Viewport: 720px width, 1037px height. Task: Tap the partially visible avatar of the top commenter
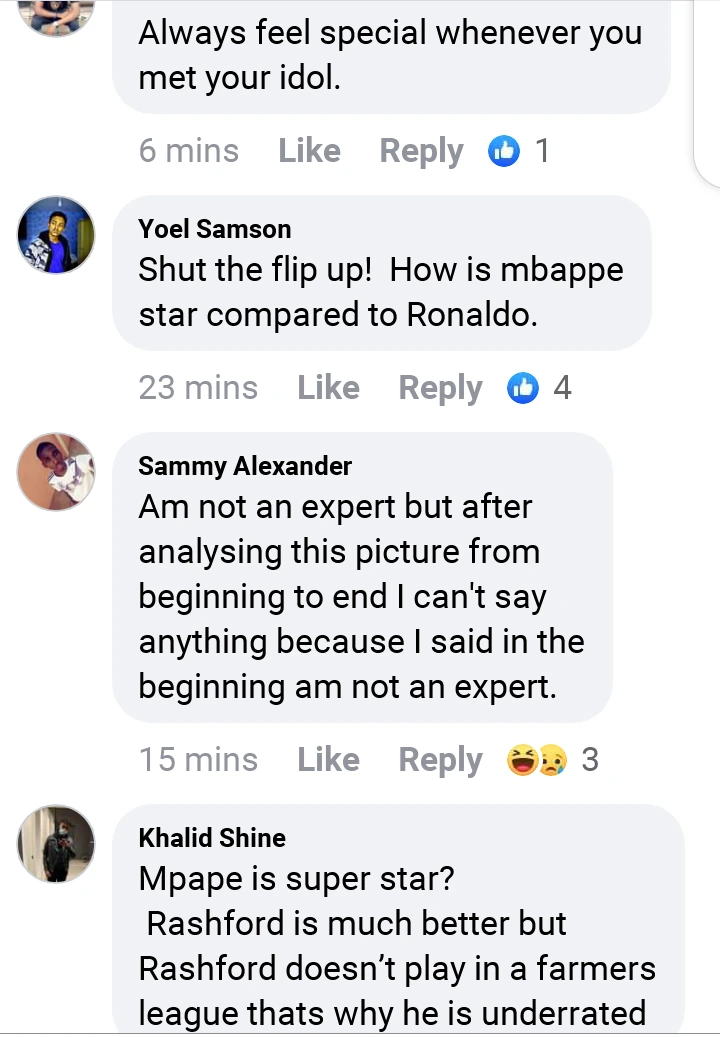57,15
